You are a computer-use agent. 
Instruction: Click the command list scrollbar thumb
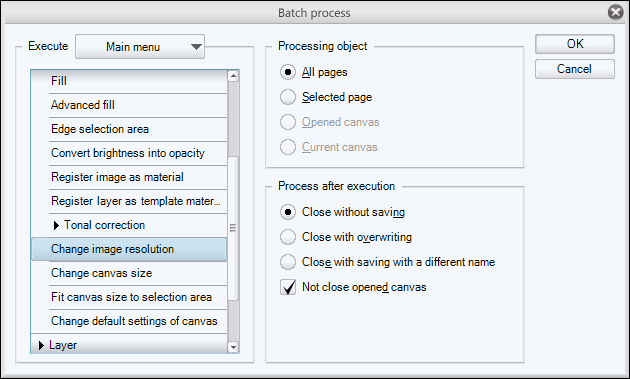pyautogui.click(x=233, y=228)
